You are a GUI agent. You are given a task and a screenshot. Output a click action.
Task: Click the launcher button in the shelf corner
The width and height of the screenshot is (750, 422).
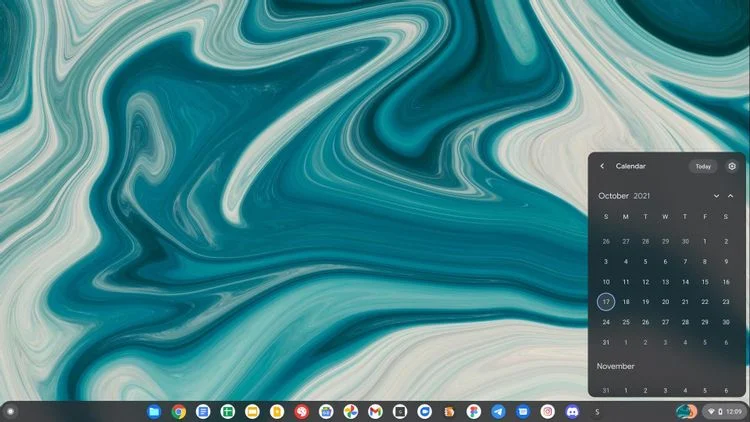10,411
